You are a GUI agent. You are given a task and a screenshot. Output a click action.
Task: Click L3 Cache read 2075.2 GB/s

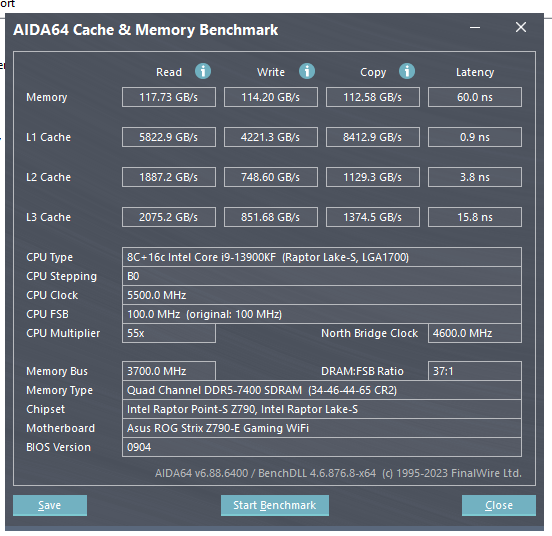(169, 217)
